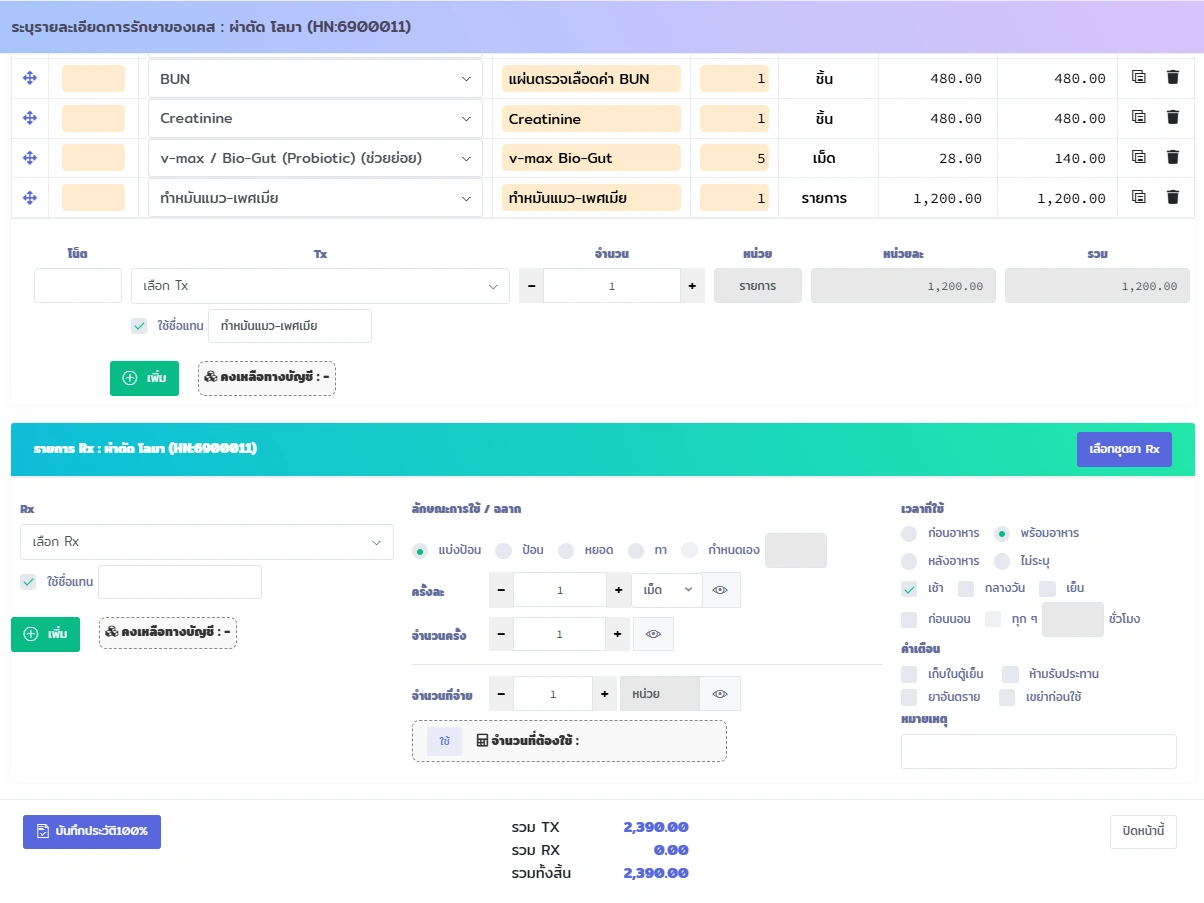This screenshot has height=903, width=1204.
Task: Click the หมายเหตุ remarks input field
Action: 1038,751
